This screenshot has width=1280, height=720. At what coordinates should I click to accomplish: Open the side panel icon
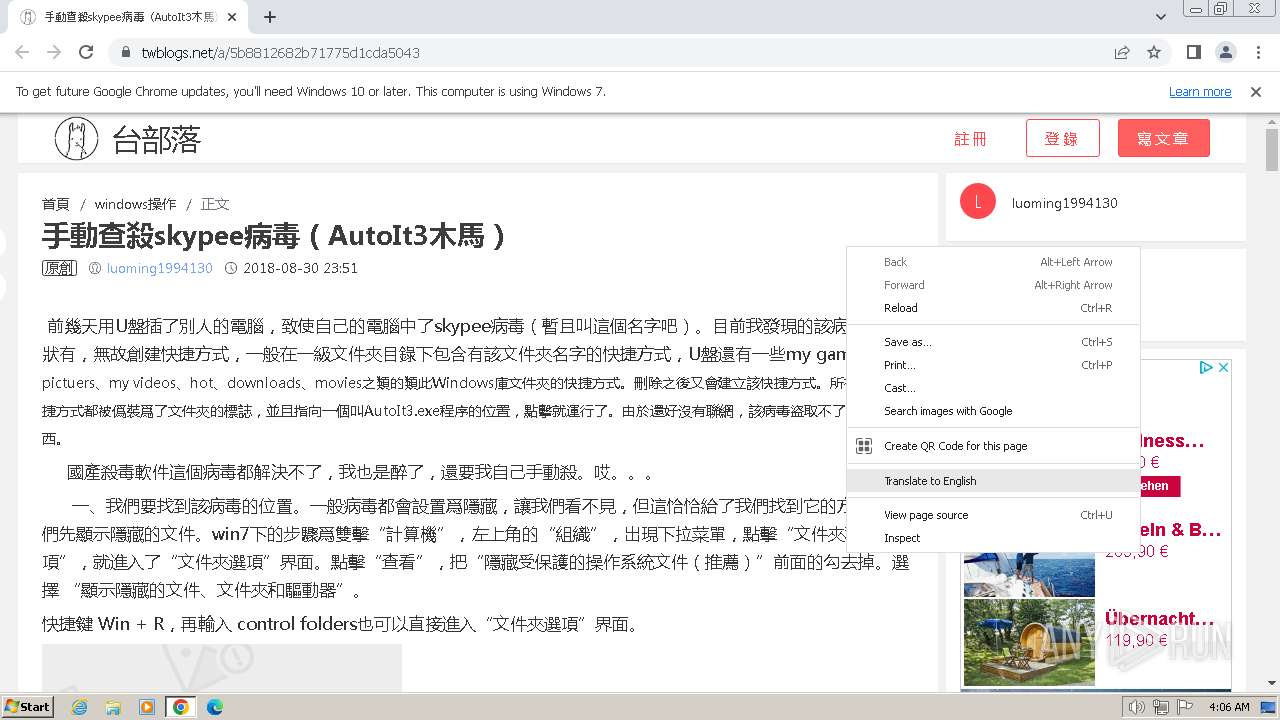pyautogui.click(x=1194, y=52)
